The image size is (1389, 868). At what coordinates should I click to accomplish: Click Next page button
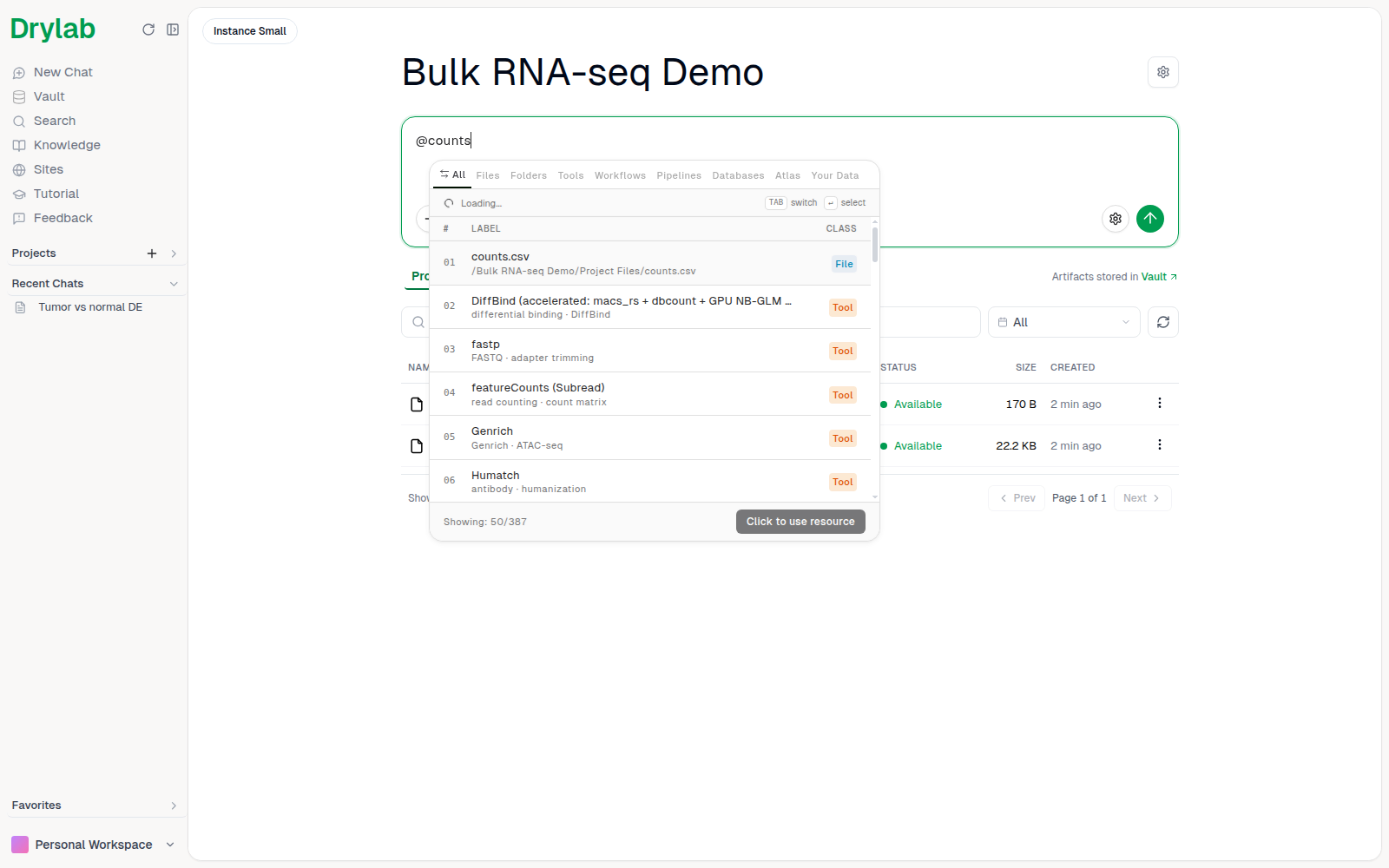coord(1142,498)
